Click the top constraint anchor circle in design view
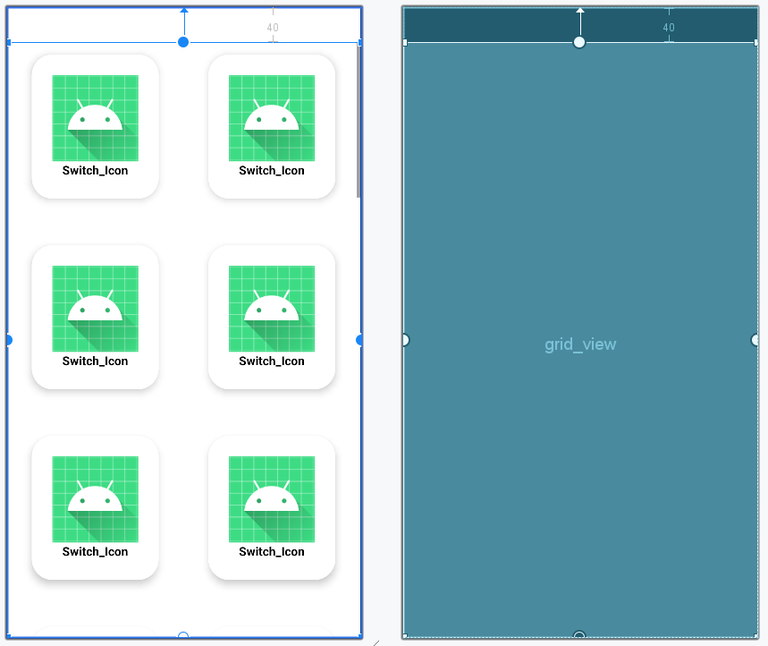This screenshot has height=646, width=768. coord(183,42)
